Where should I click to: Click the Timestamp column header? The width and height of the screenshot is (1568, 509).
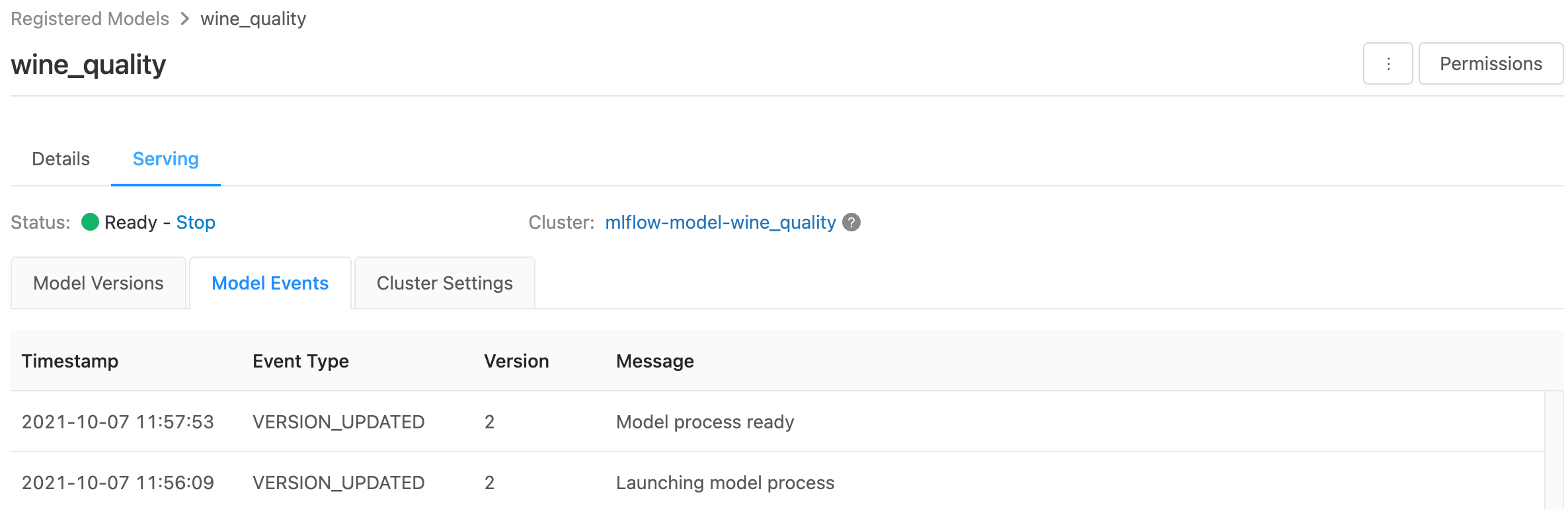[70, 361]
